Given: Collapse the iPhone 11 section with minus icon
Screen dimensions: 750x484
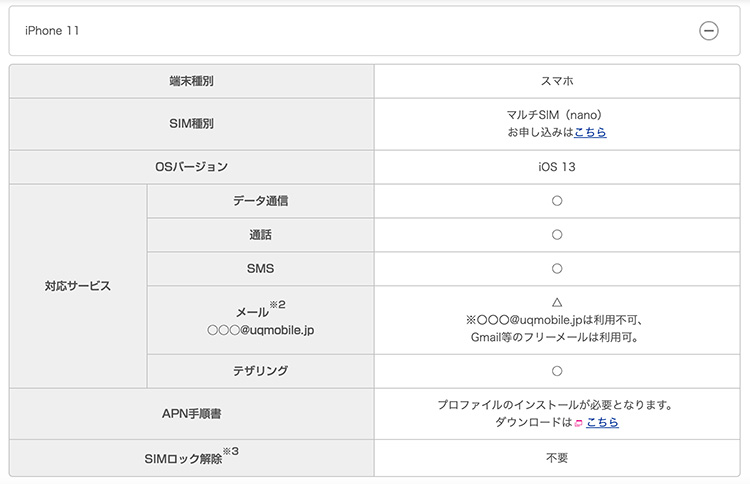Looking at the screenshot, I should 708,31.
